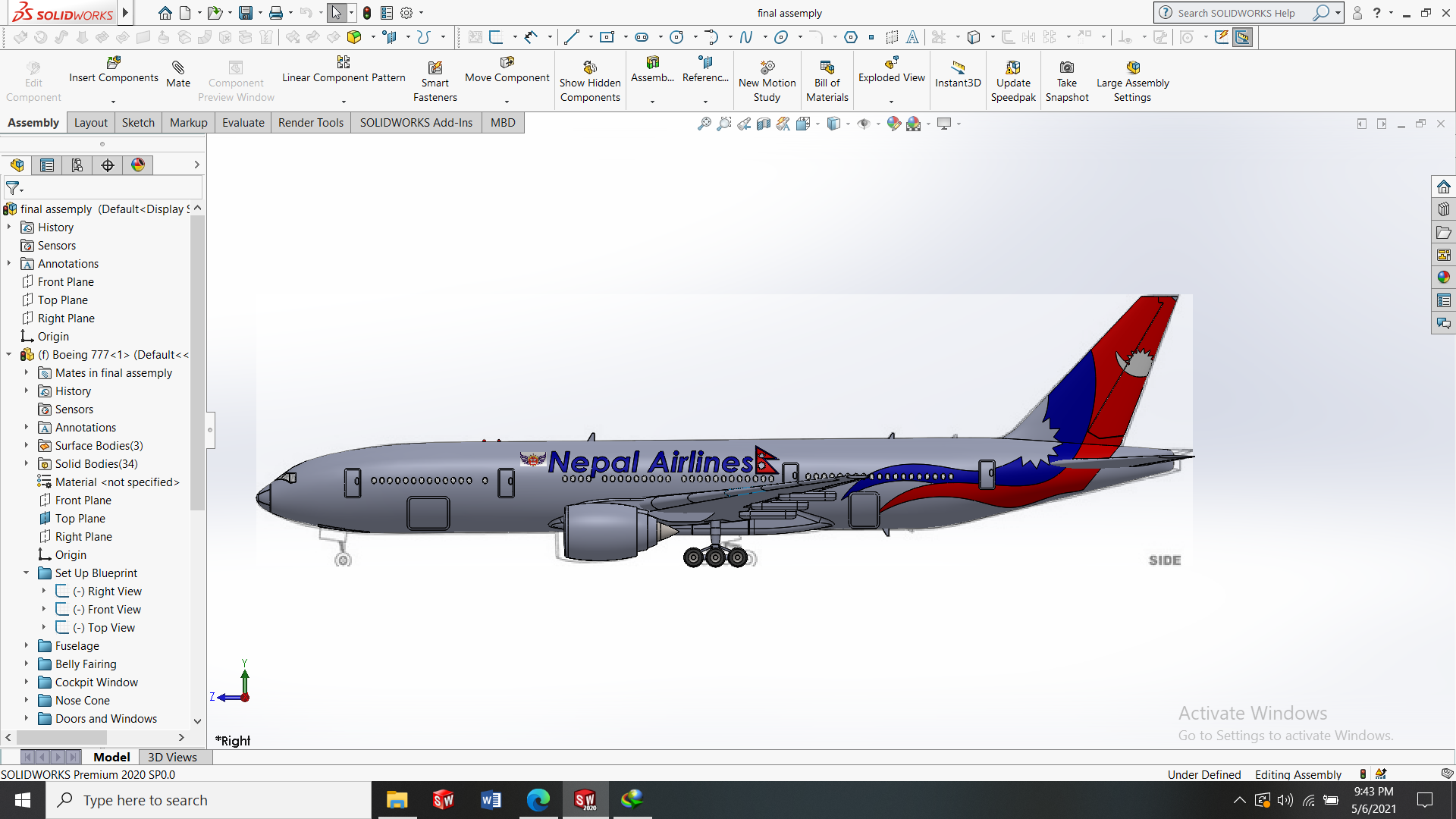Screen dimensions: 1456x819
Task: Open the Design Library task pane tab
Action: (1443, 209)
